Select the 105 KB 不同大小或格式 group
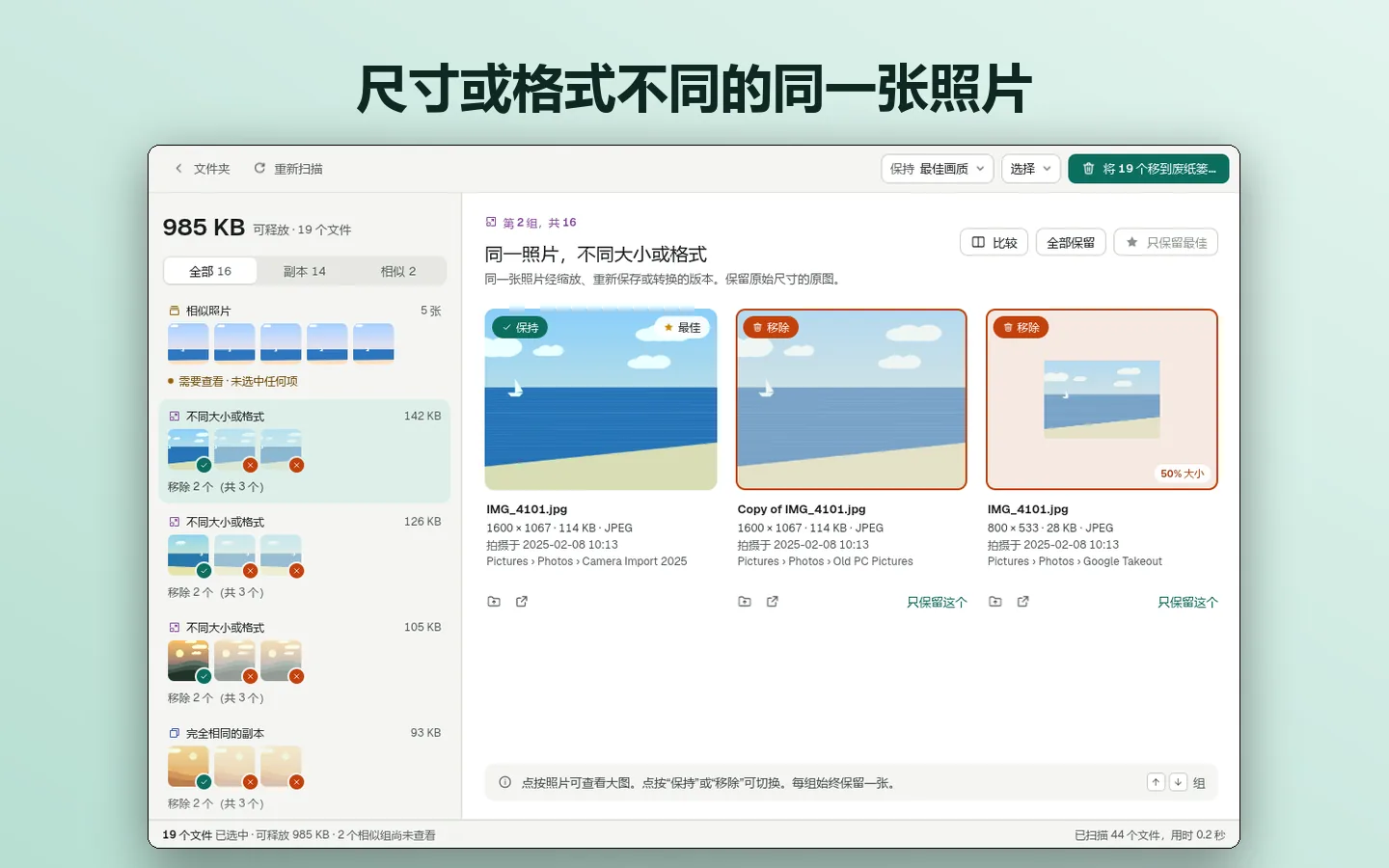Screen dimensions: 1389x868 point(305,662)
